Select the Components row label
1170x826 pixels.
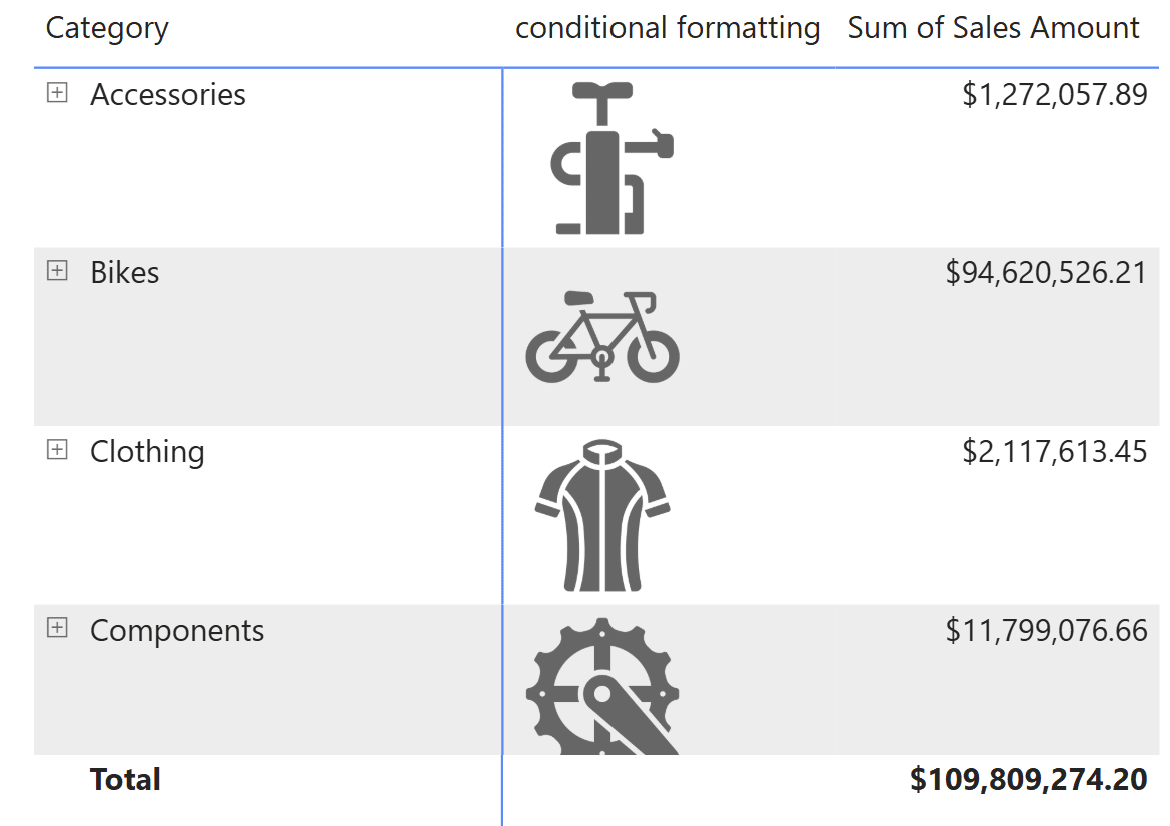coord(177,631)
